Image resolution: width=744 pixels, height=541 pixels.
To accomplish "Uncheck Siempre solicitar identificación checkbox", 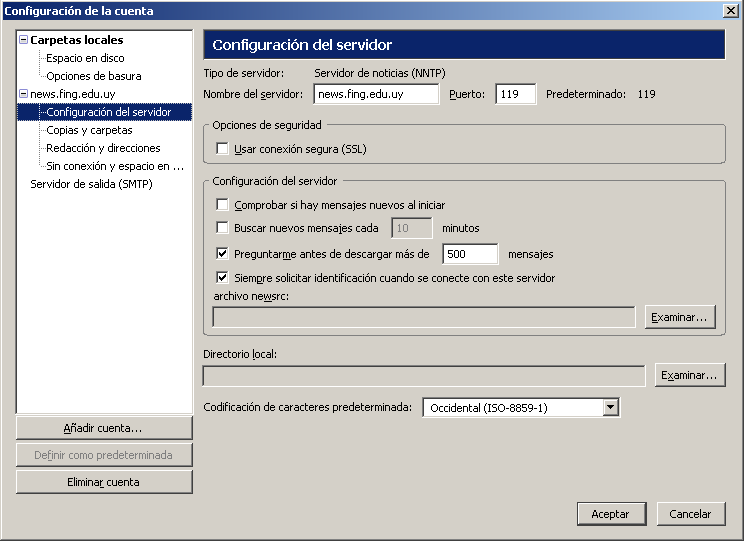I will coord(222,277).
